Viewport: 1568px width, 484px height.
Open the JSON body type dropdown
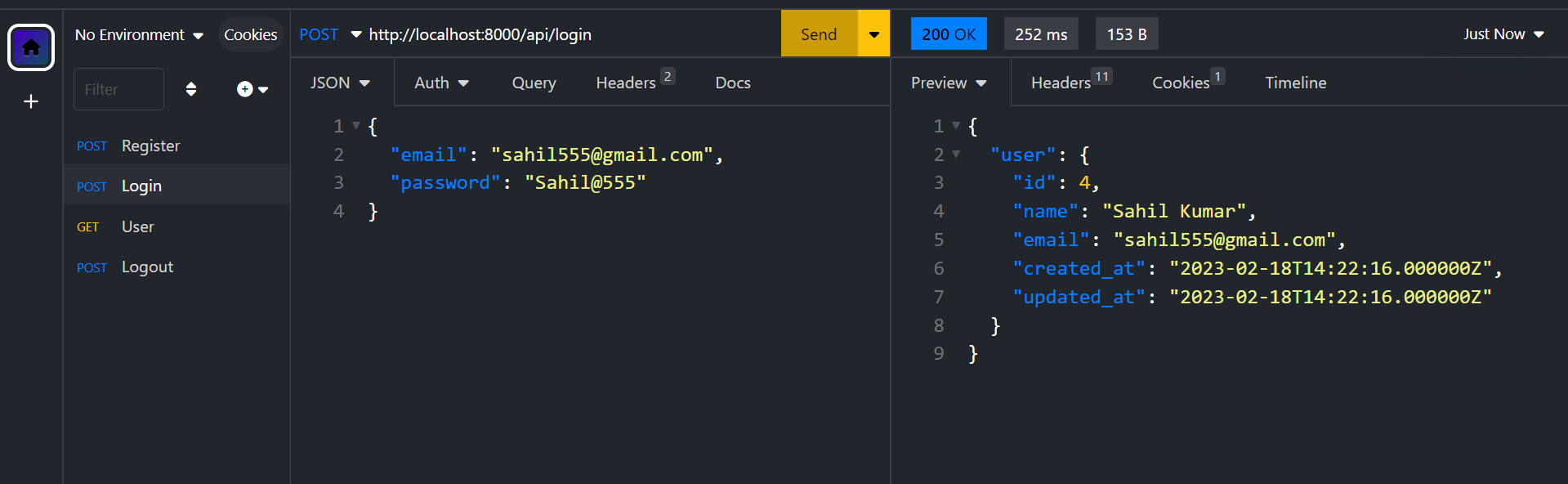pos(340,83)
